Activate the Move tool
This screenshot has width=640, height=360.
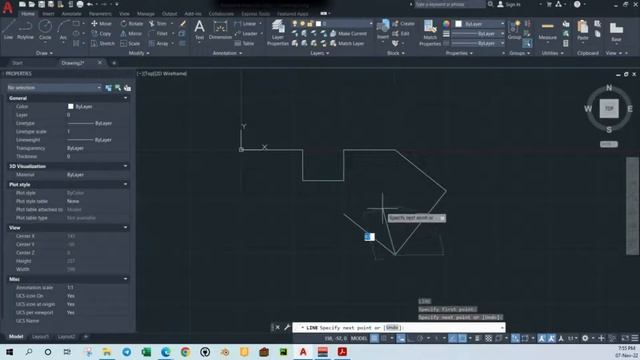(x=101, y=24)
